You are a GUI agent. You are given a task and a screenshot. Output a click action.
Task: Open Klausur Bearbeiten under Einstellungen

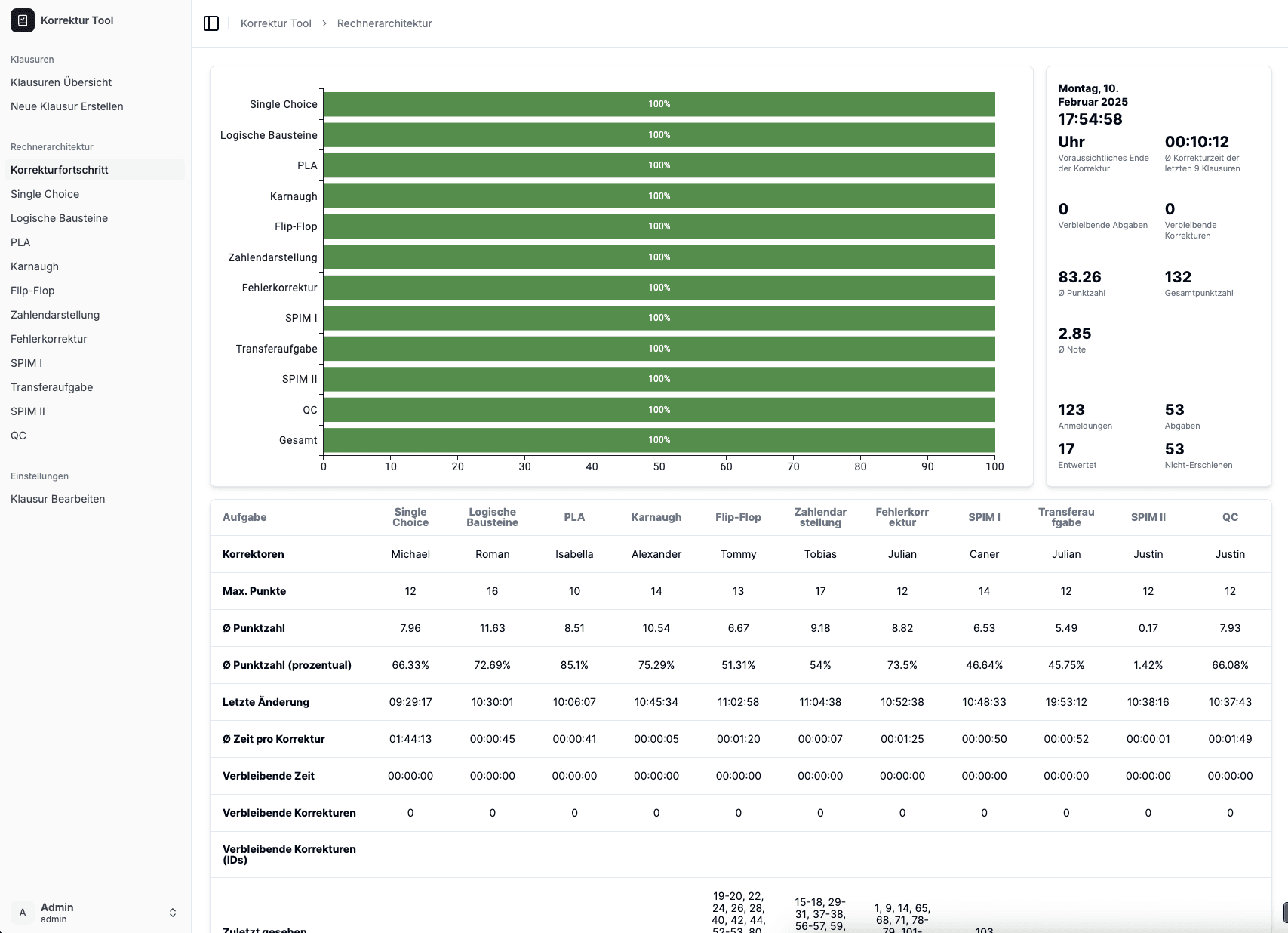pos(58,499)
